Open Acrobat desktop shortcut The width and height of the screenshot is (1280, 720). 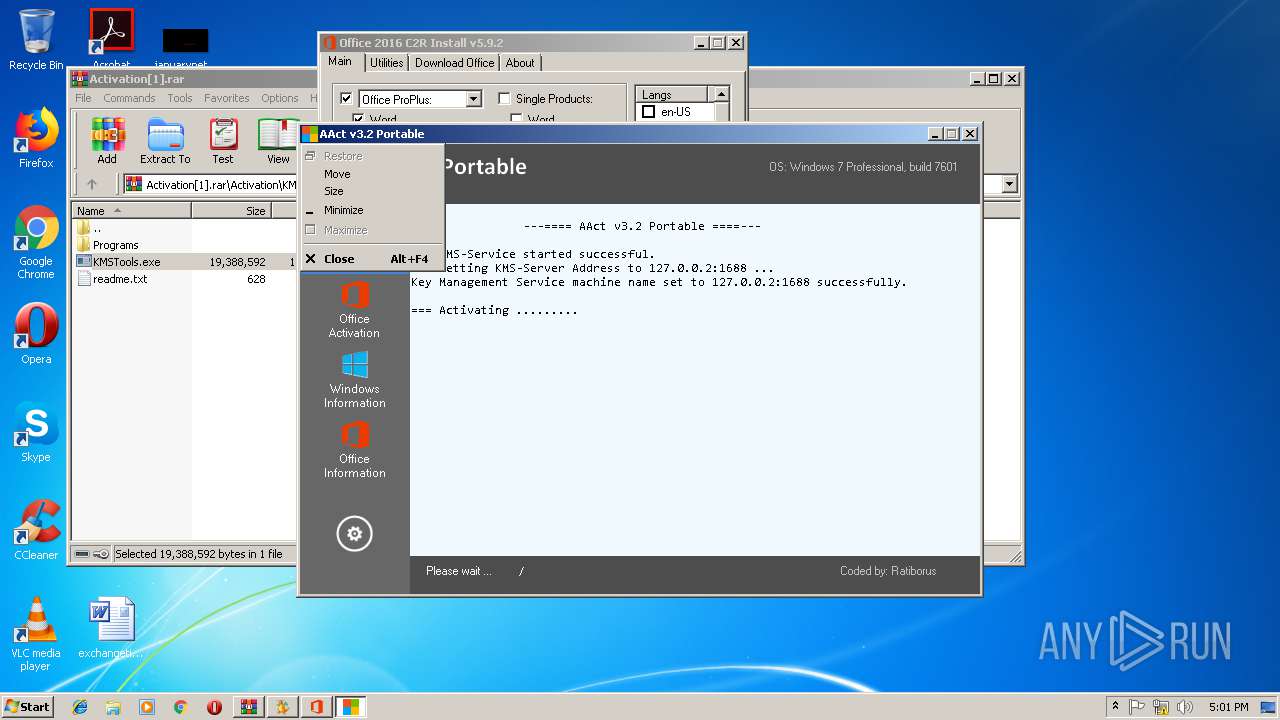(111, 40)
